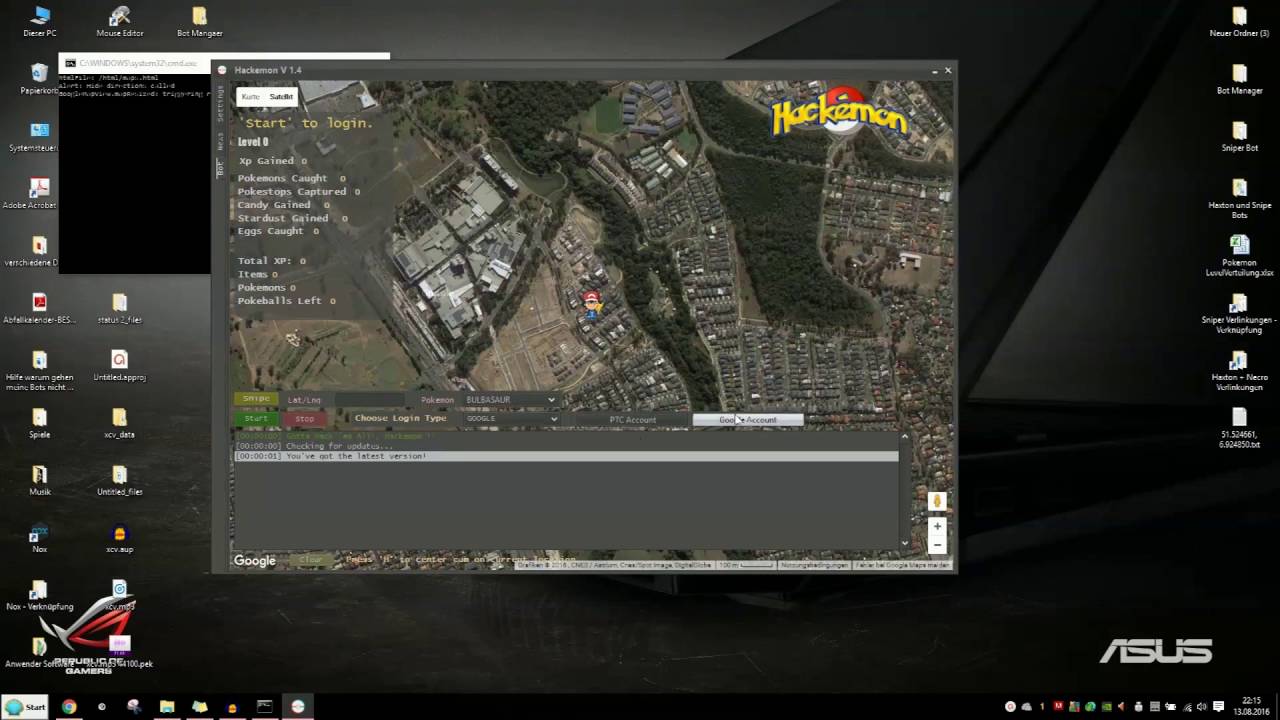Open the Sniper Verlinkungen shortcut icon
Image resolution: width=1280 pixels, height=720 pixels.
tap(1239, 313)
